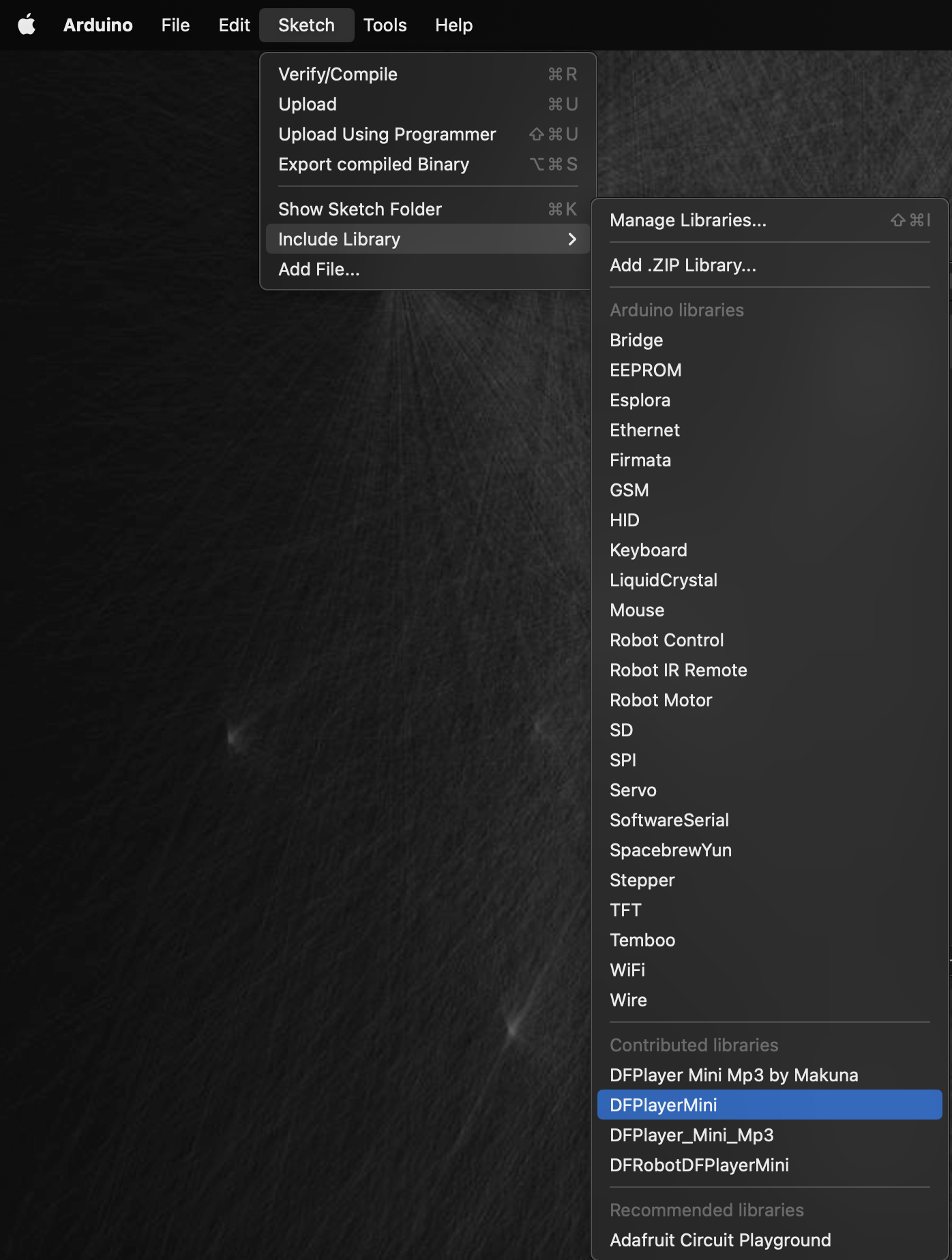Image resolution: width=952 pixels, height=1260 pixels.
Task: Click the highlighted DFPlayerMini library
Action: (769, 1105)
